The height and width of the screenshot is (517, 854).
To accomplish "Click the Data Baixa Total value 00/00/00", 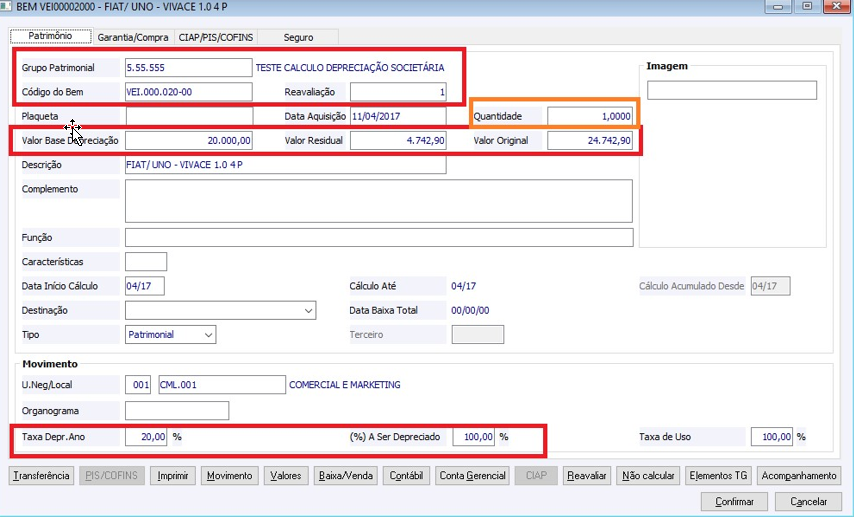I will [x=470, y=311].
